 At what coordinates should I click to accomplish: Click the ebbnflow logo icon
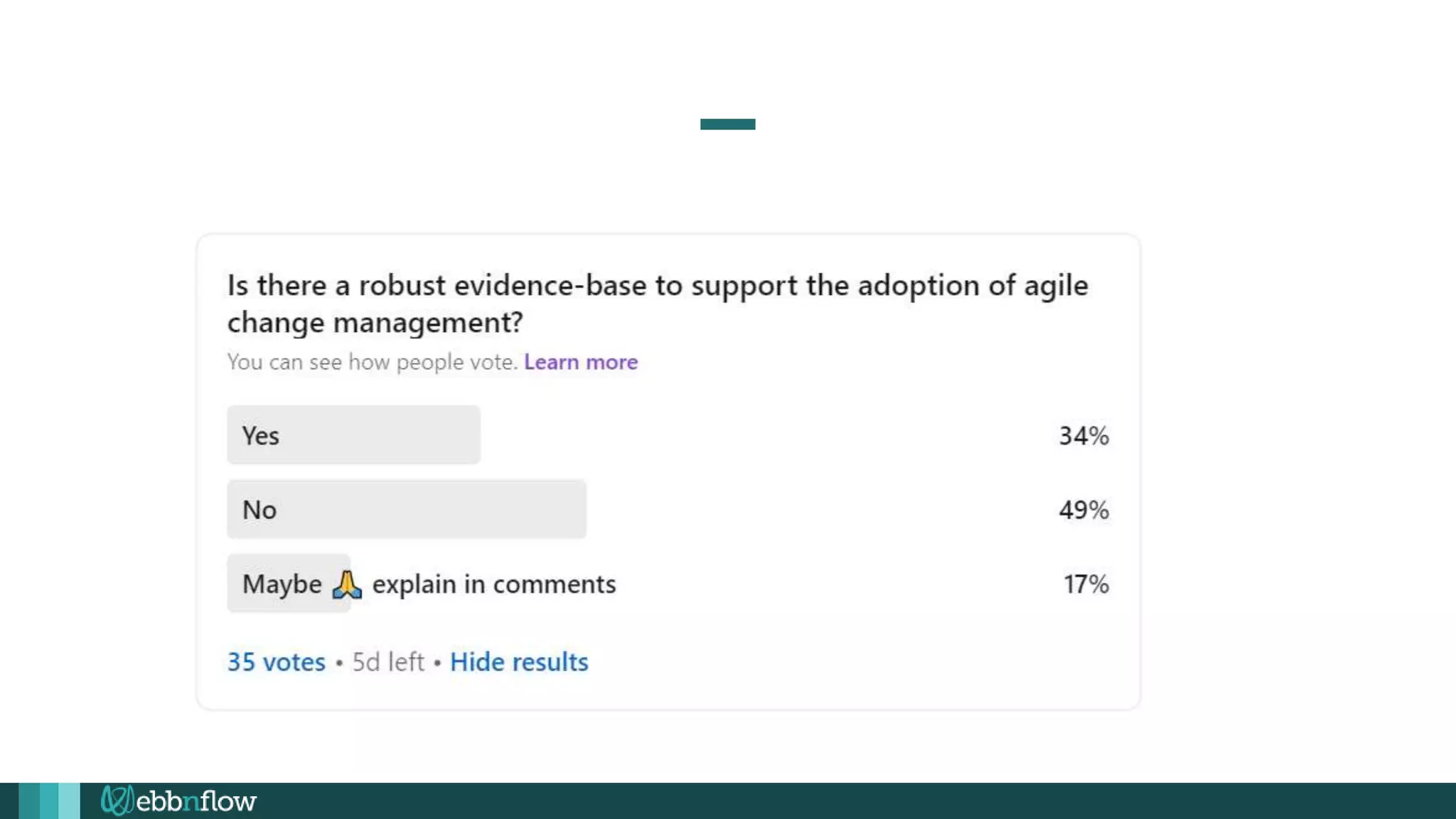116,801
